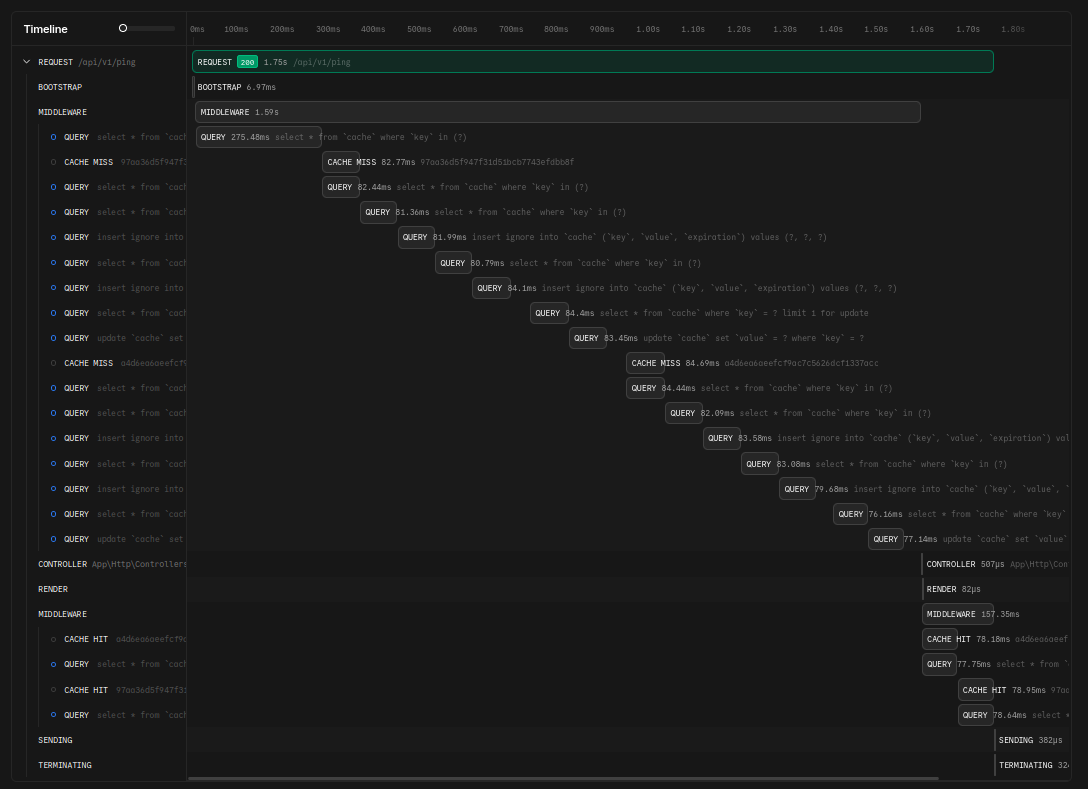
Task: Click the blue circle beside the insert ignore QUERY row
Action: coord(54,237)
